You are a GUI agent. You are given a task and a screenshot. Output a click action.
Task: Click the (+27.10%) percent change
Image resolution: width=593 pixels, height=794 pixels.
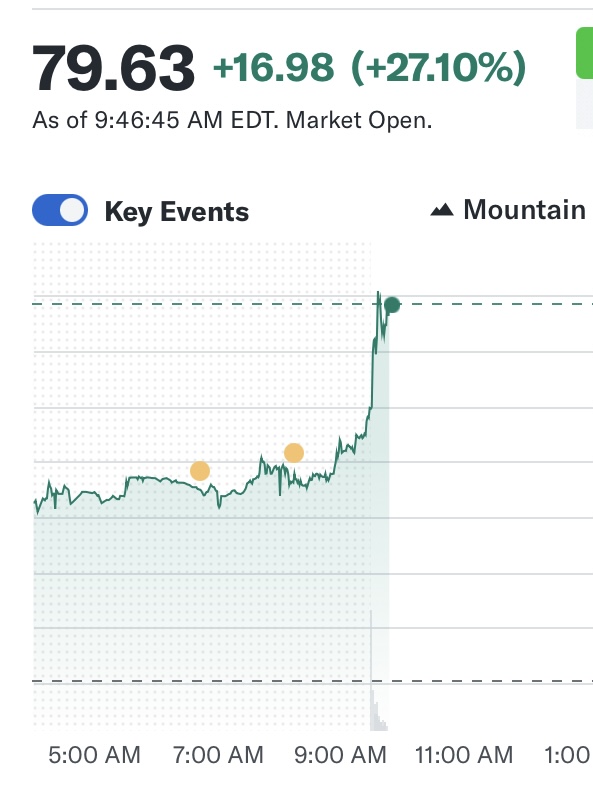(x=439, y=67)
